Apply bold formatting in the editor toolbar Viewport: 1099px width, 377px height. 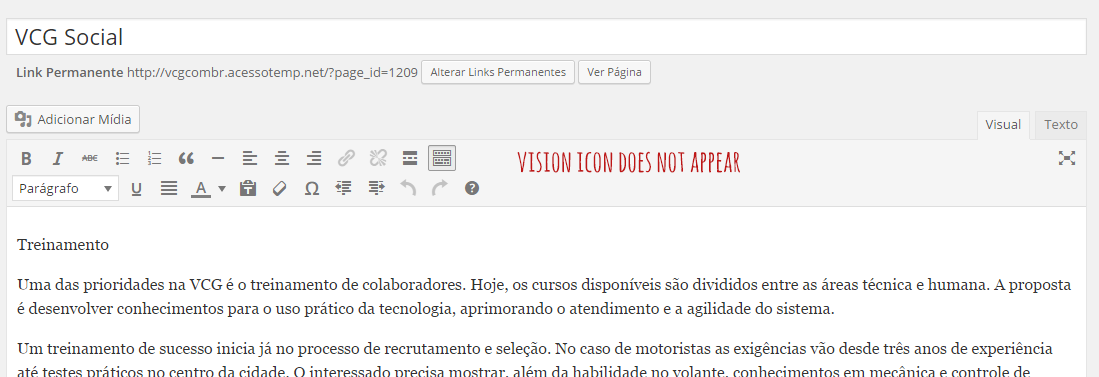[26, 158]
